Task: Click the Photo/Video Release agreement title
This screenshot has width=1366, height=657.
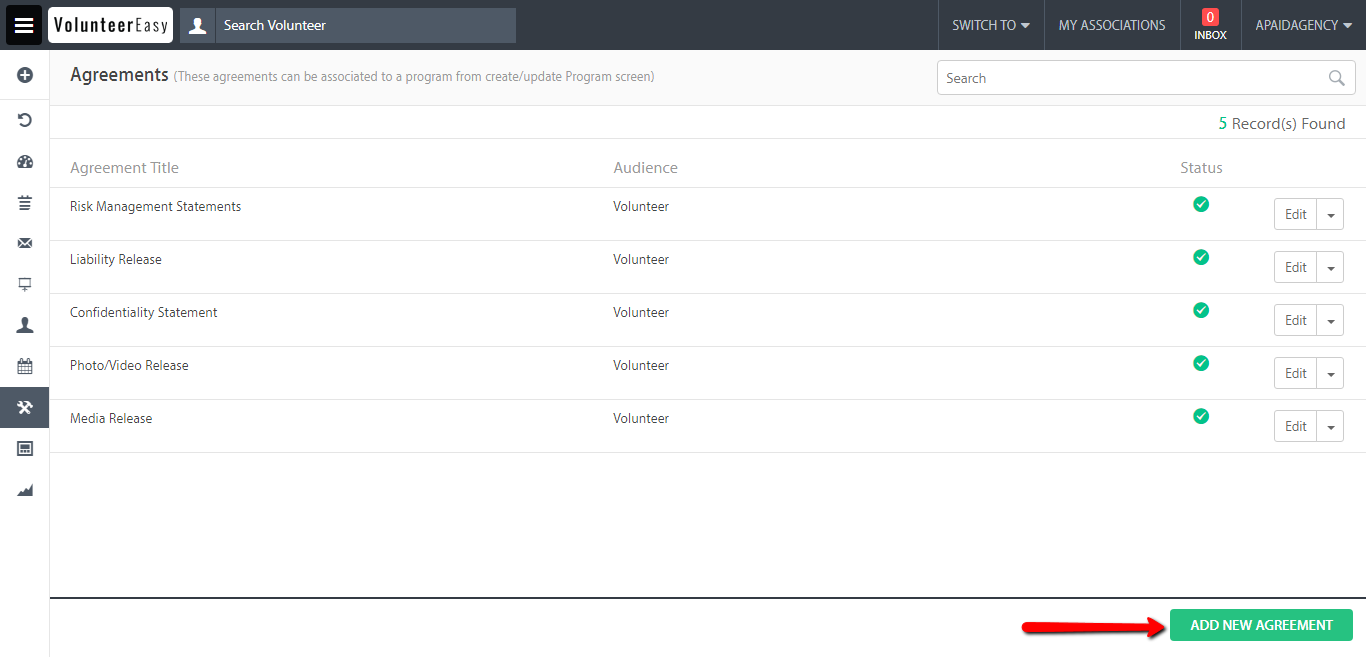Action: click(129, 366)
